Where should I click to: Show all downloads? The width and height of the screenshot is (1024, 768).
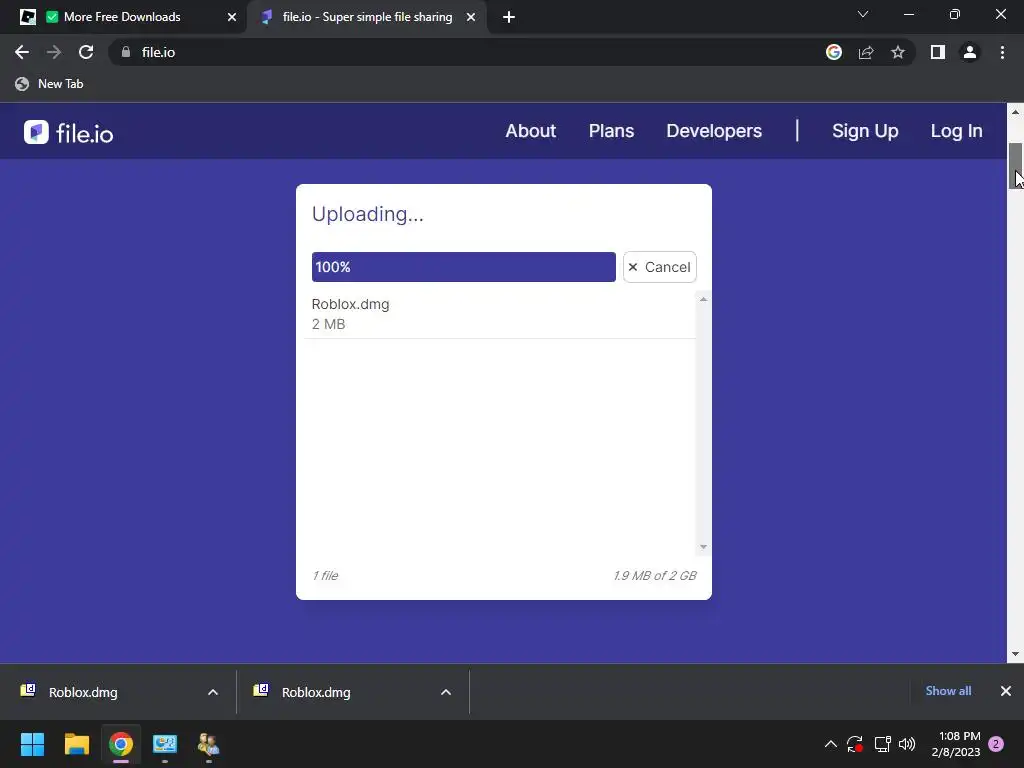948,691
